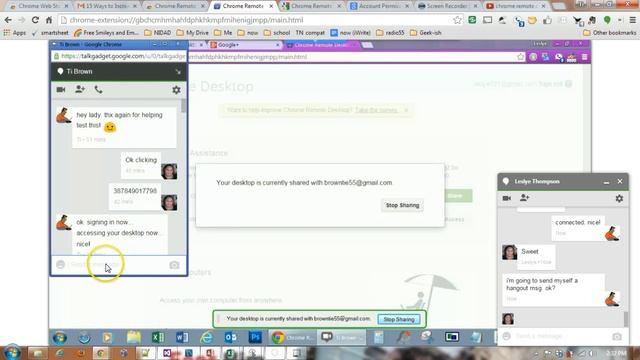Expand the school bookmark folder
Image resolution: width=640 pixels, height=360 pixels.
277,33
